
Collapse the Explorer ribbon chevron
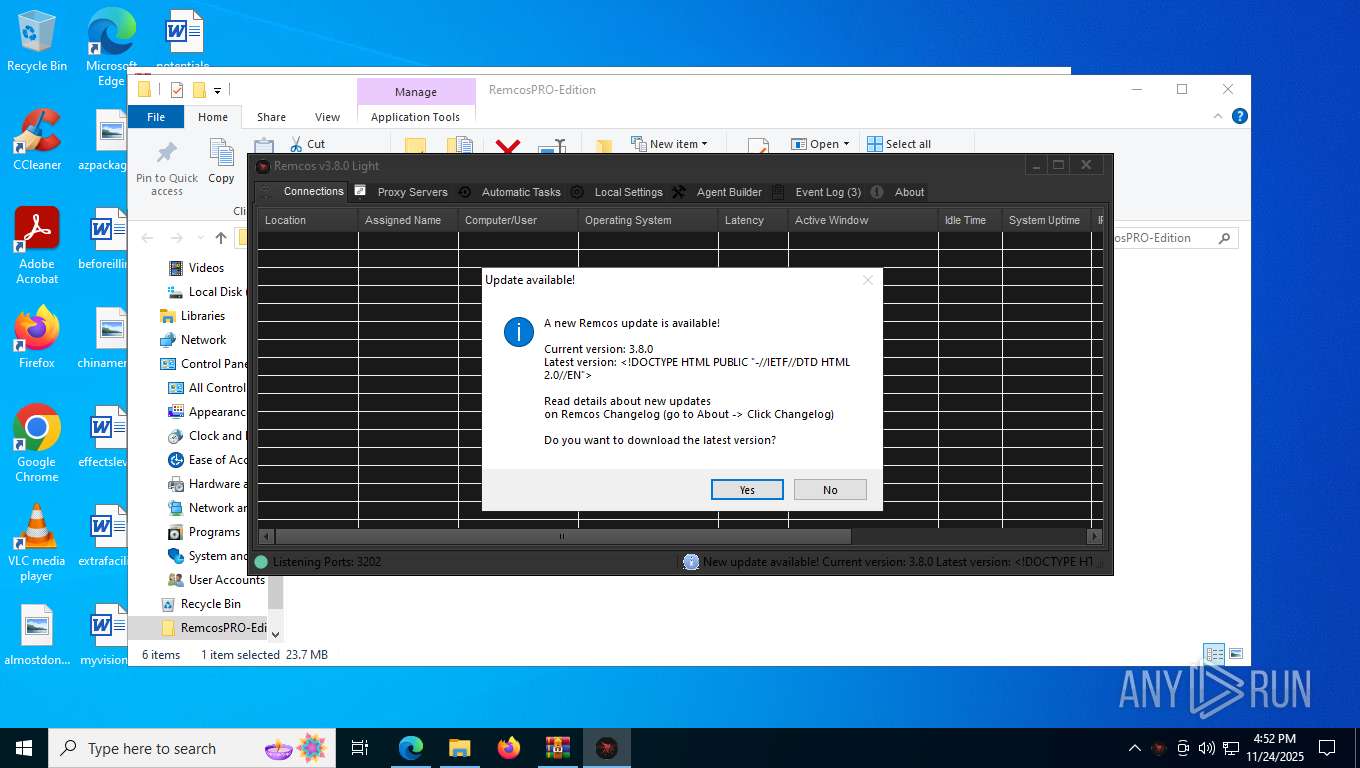pos(1218,116)
